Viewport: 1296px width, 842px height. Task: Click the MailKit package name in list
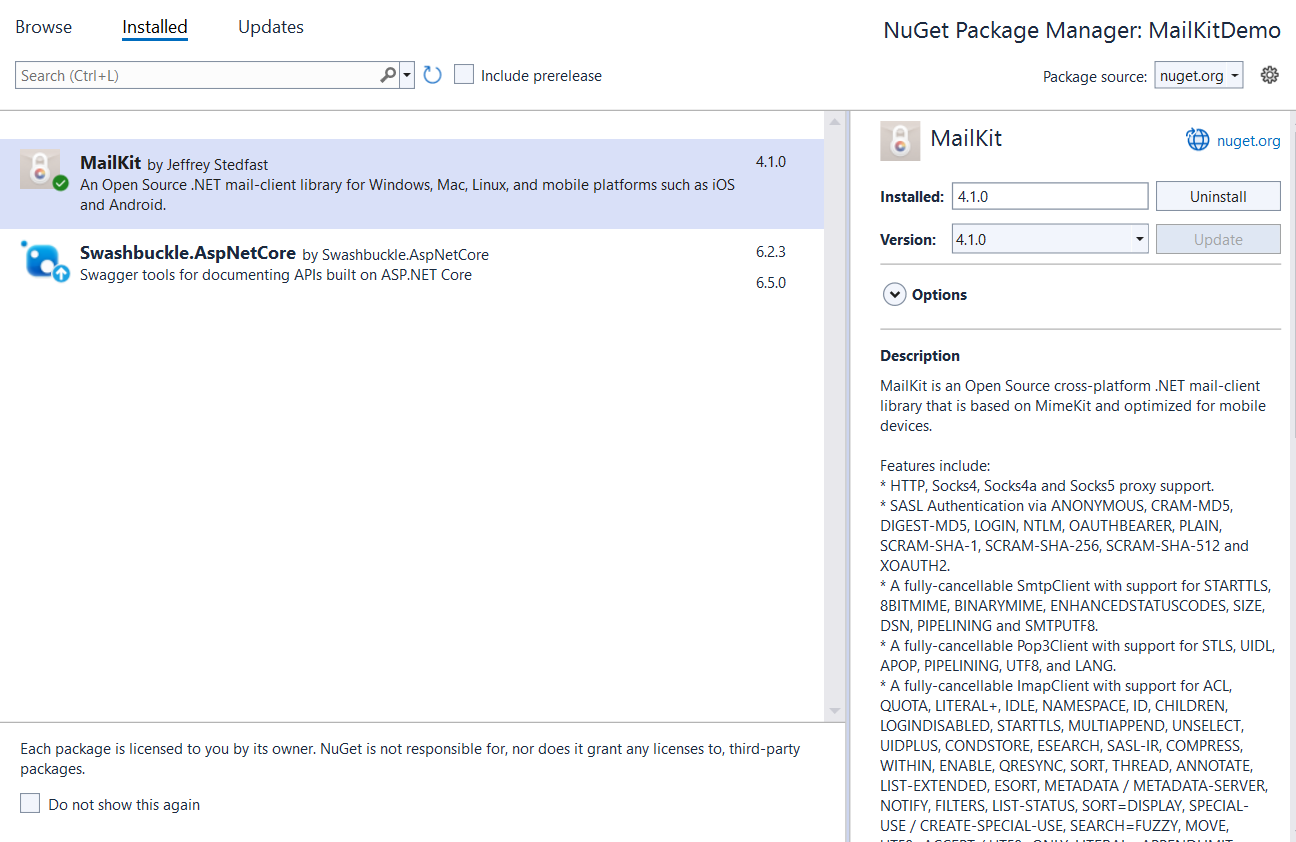(110, 163)
